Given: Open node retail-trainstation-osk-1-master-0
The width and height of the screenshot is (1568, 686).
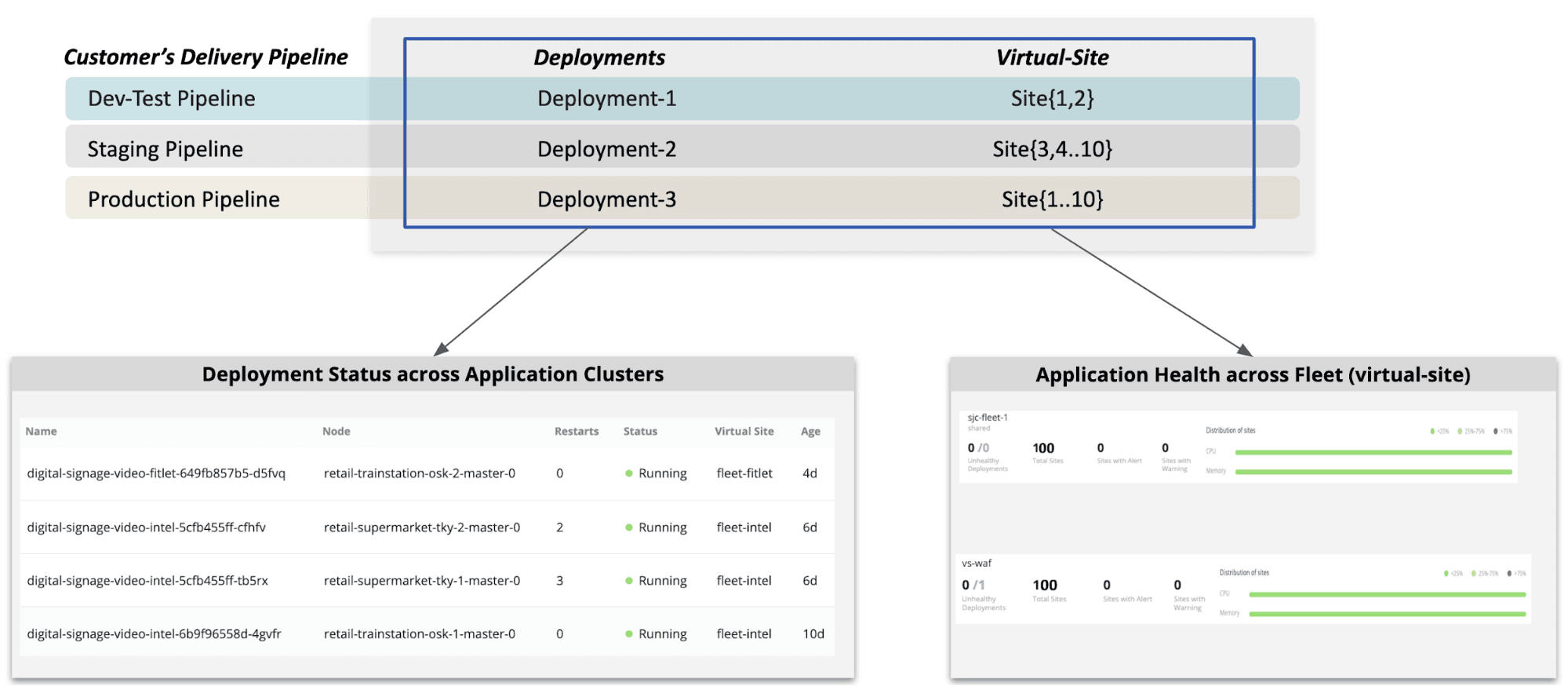Looking at the screenshot, I should (420, 634).
